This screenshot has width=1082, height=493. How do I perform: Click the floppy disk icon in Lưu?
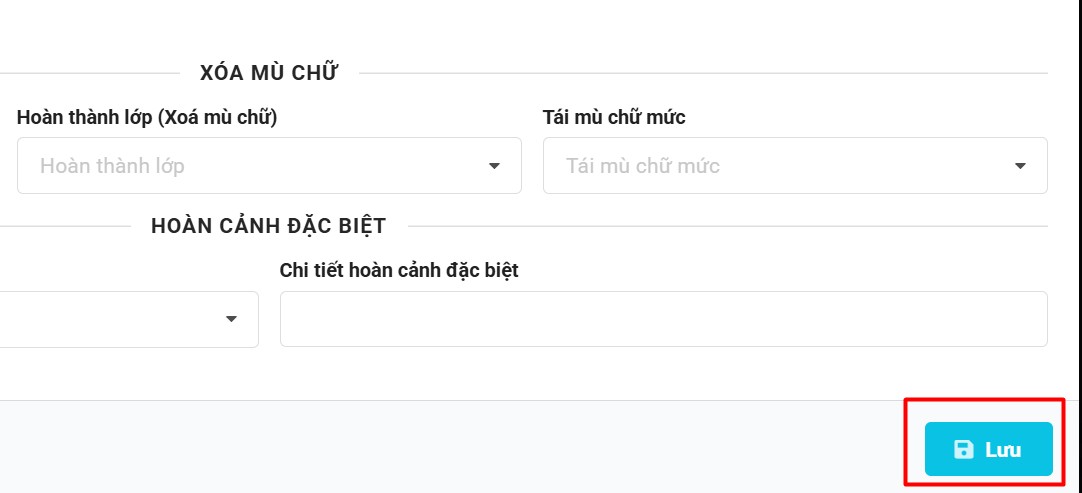(963, 450)
